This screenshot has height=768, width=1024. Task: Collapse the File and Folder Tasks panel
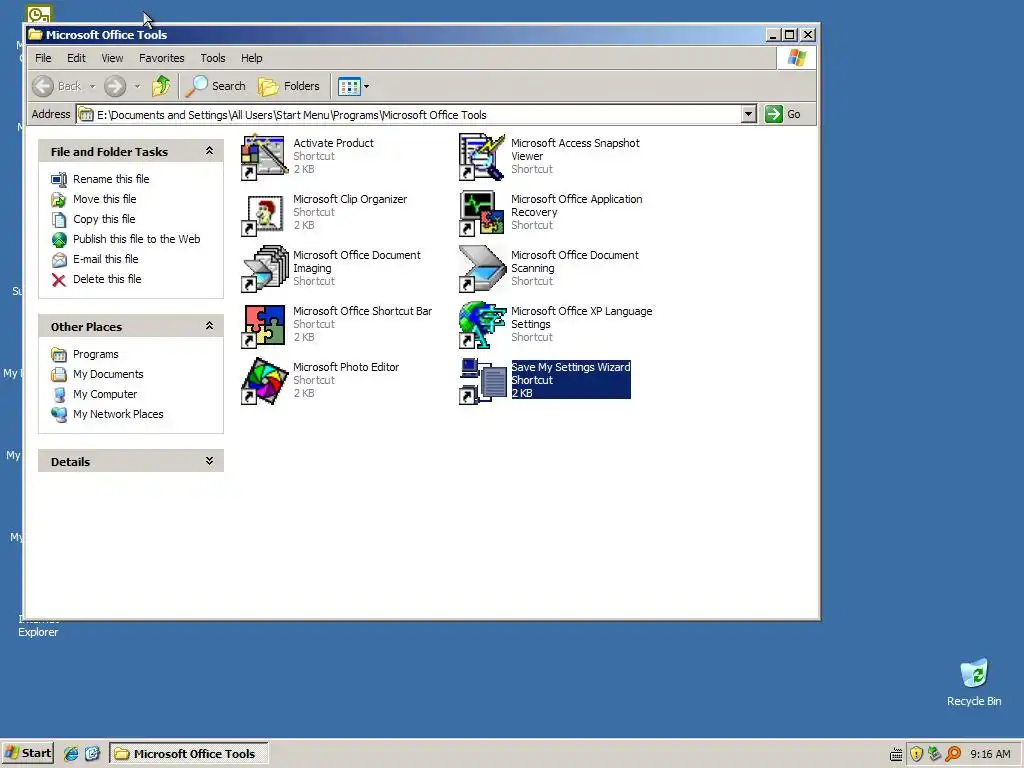coord(209,151)
